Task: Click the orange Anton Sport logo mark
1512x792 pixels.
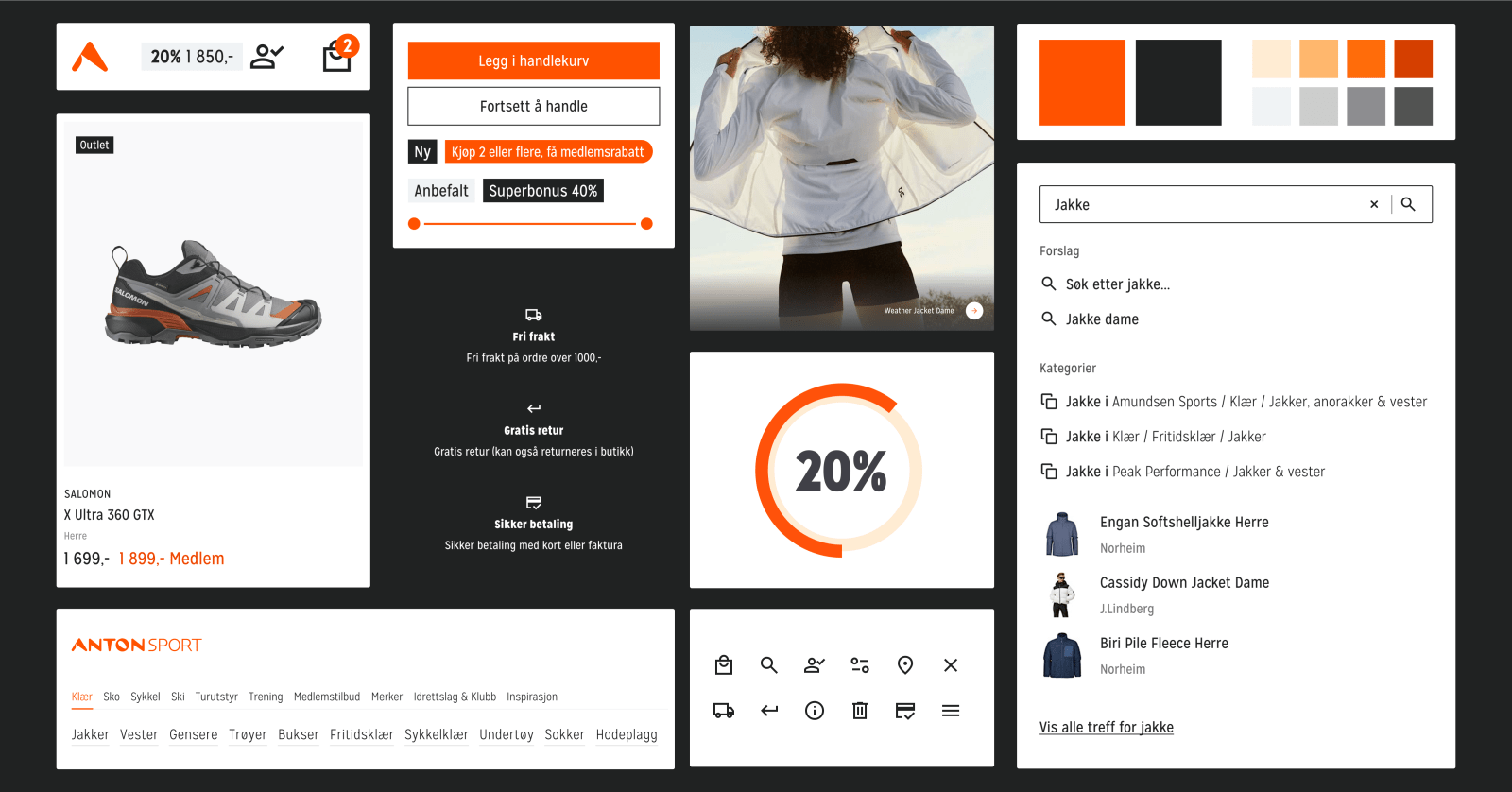Action: click(90, 57)
